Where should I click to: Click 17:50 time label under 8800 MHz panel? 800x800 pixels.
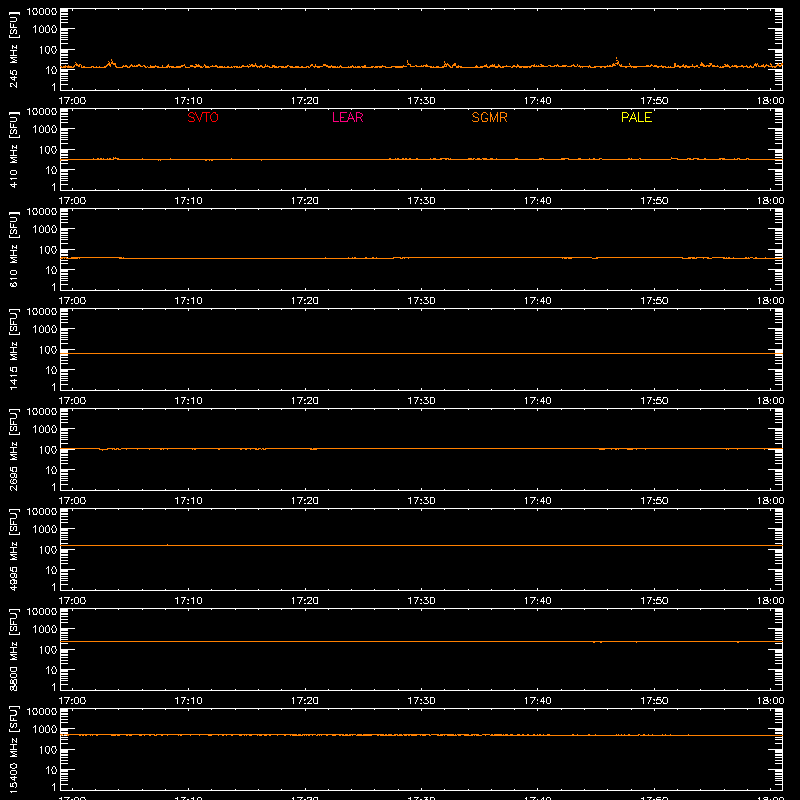(654, 701)
